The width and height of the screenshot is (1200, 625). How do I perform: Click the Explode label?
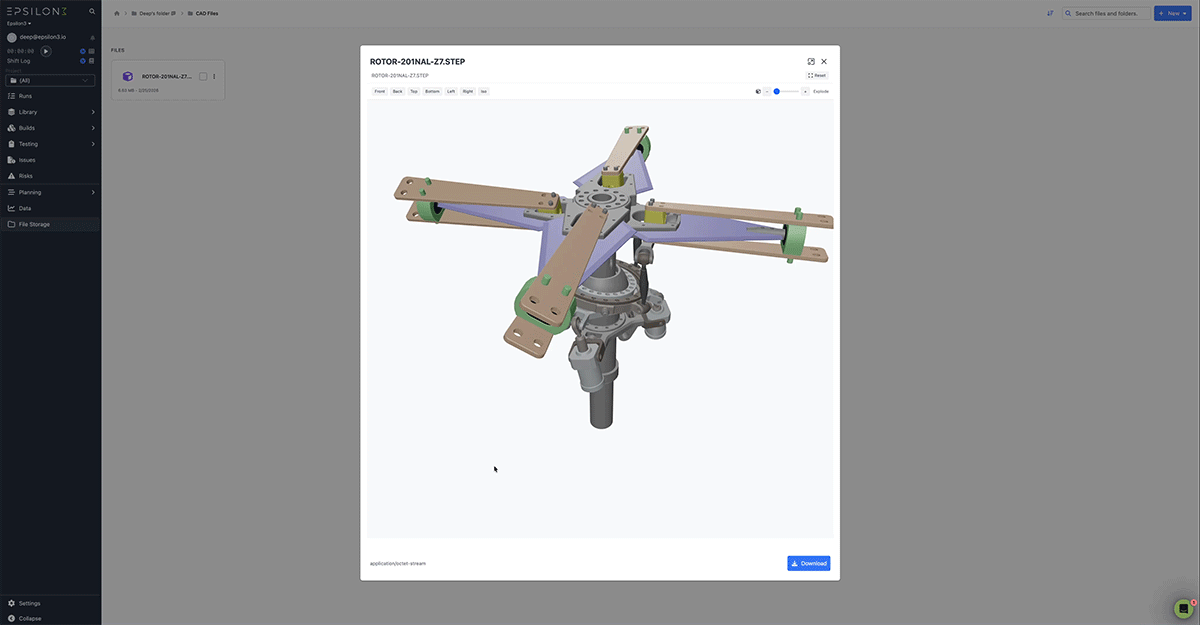click(821, 91)
